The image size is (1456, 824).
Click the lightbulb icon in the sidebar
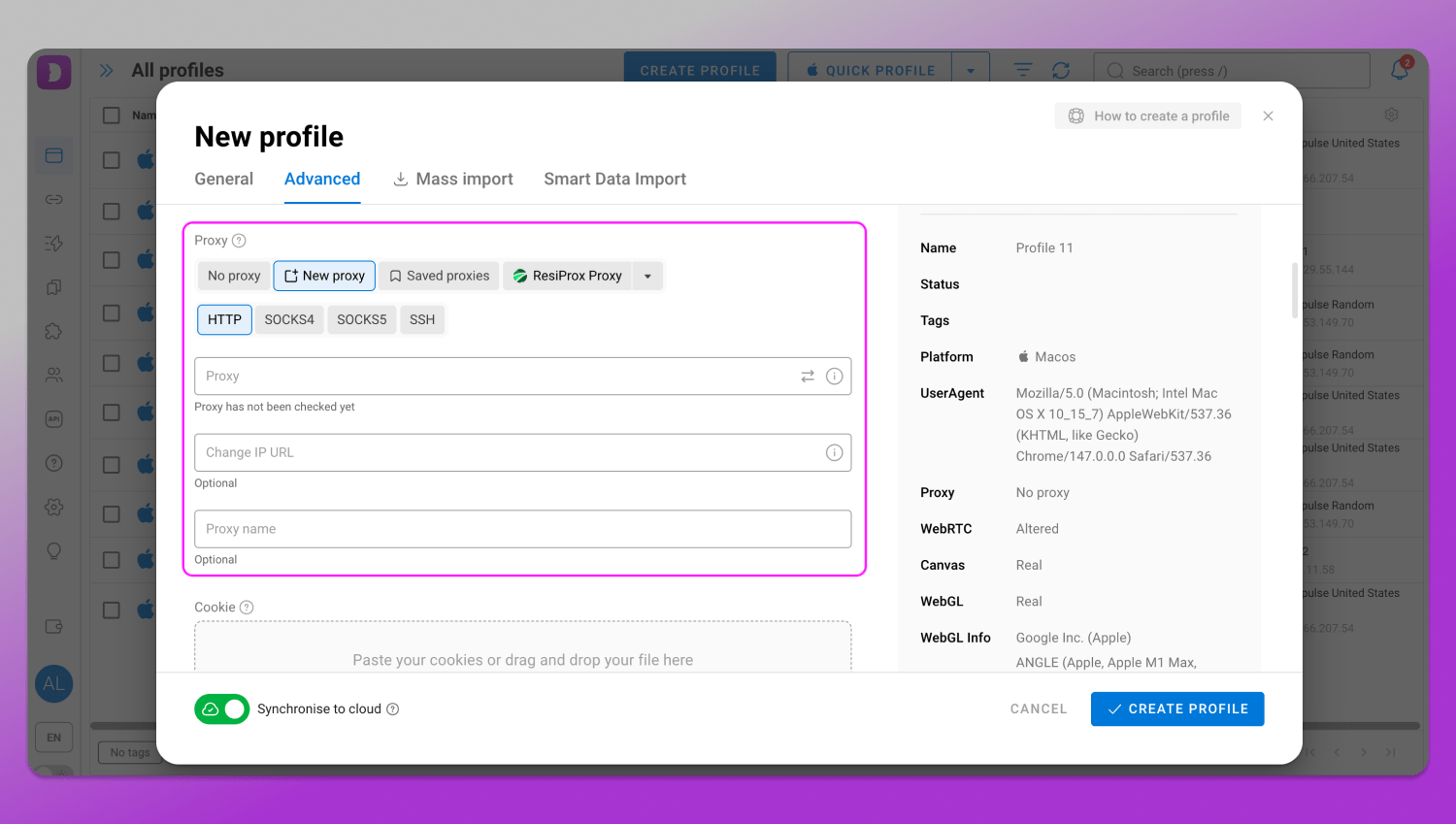[x=54, y=551]
